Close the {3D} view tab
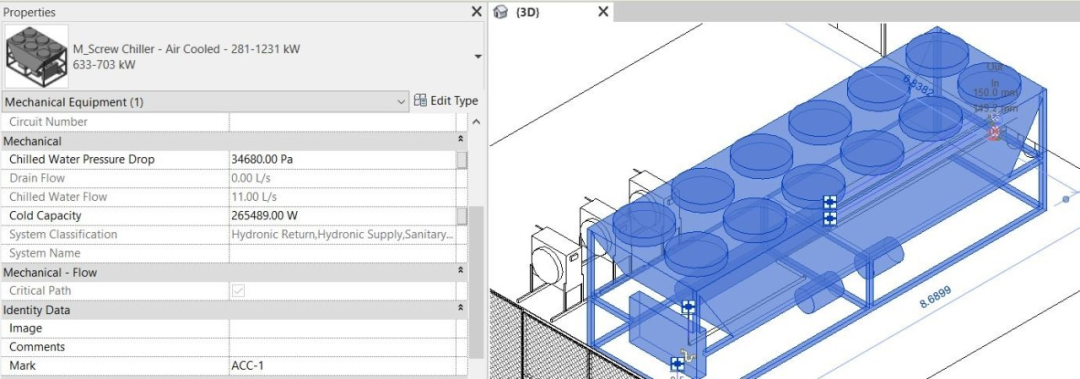1080x379 pixels. [x=603, y=12]
